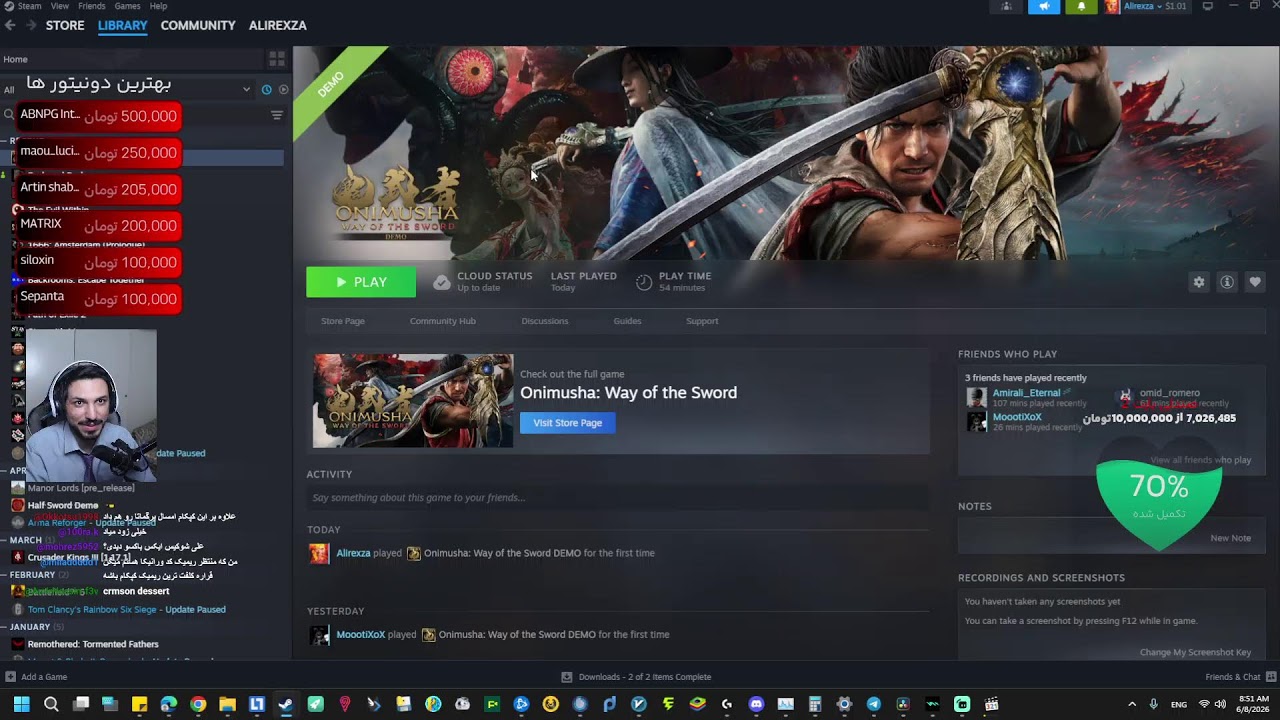Open the Games menu
This screenshot has height=720, width=1280.
click(128, 6)
